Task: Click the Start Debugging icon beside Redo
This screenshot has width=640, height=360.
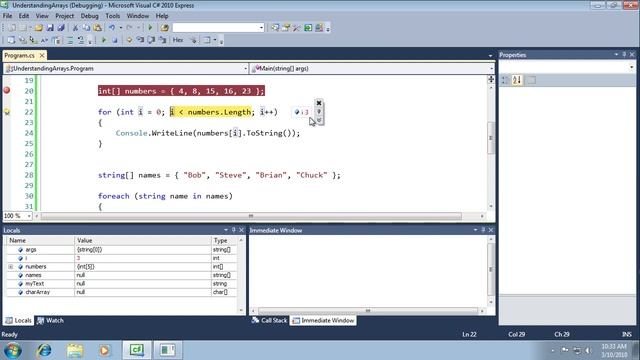Action: click(x=150, y=28)
